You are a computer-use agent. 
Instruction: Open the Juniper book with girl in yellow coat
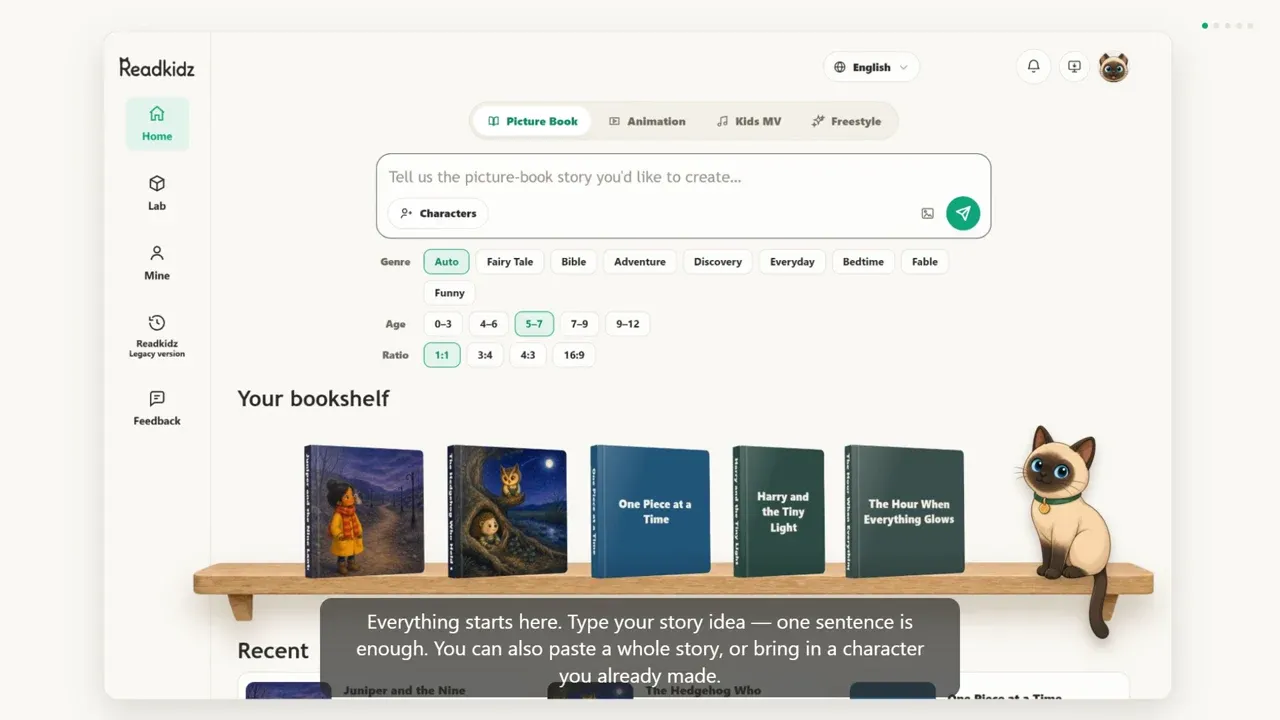click(x=364, y=511)
